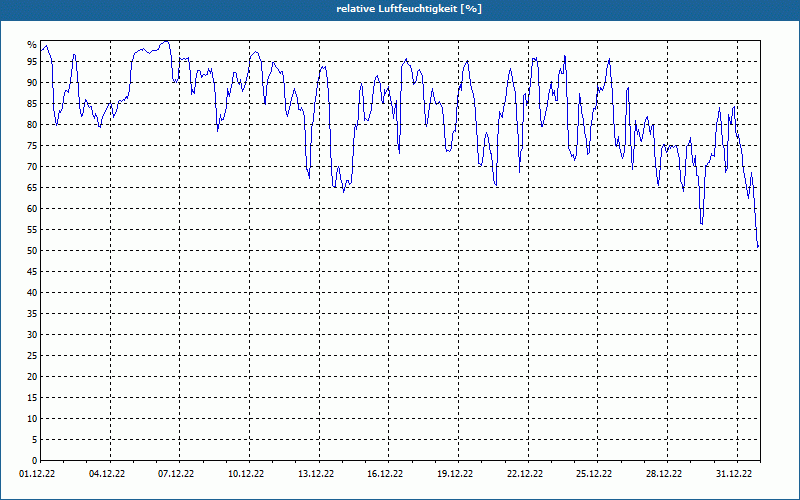Pick the y-axis value 75
The height and width of the screenshot is (500, 800).
click(32, 145)
